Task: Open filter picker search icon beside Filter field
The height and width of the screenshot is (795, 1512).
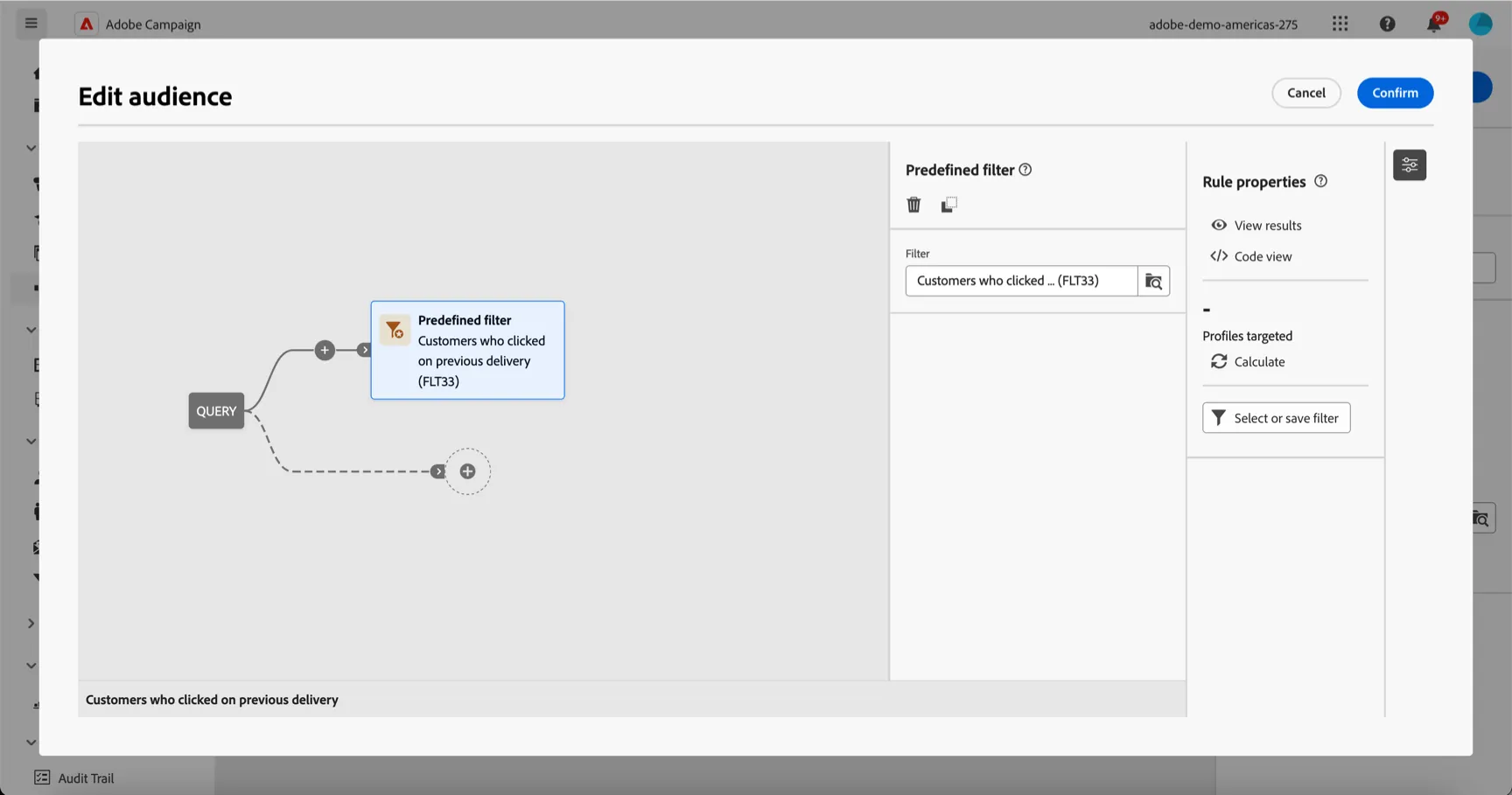Action: coord(1153,281)
